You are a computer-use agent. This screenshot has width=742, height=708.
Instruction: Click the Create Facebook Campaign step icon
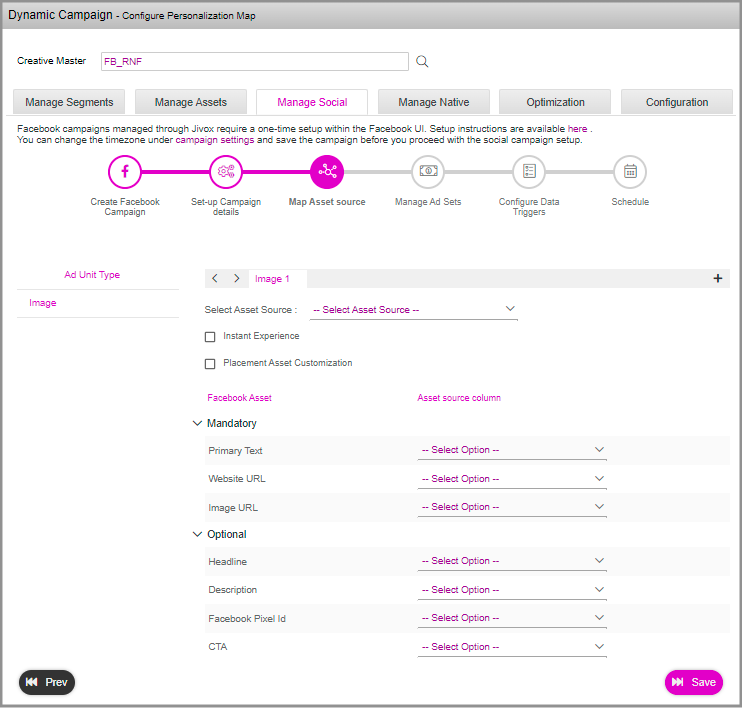tap(125, 171)
